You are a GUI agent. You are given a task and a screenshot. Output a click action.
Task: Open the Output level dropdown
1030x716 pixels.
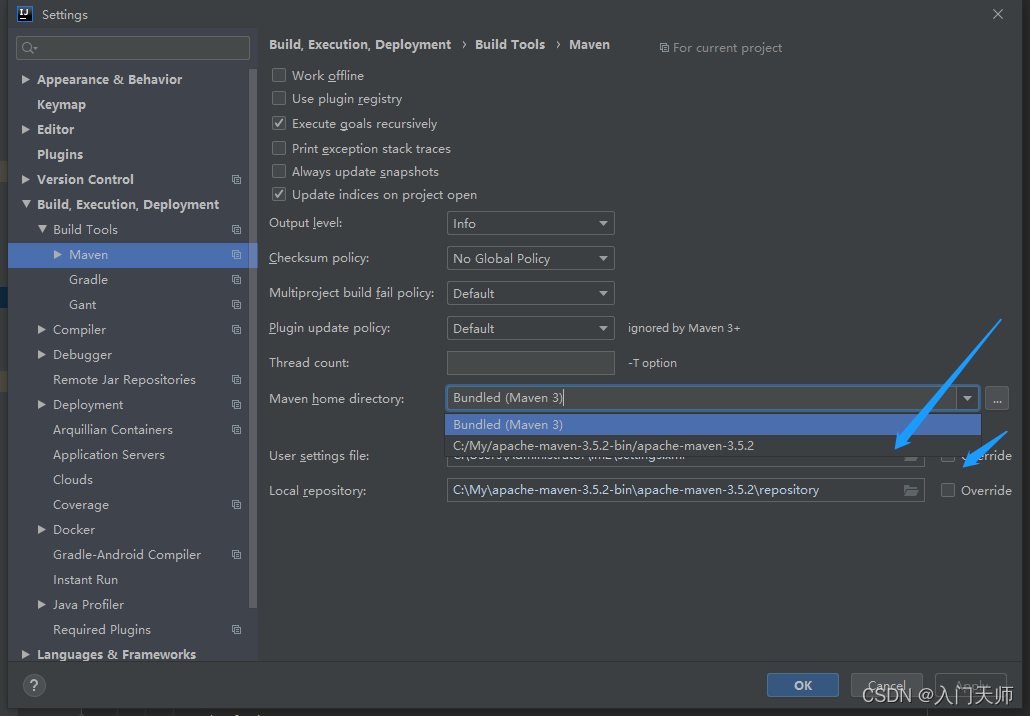531,223
